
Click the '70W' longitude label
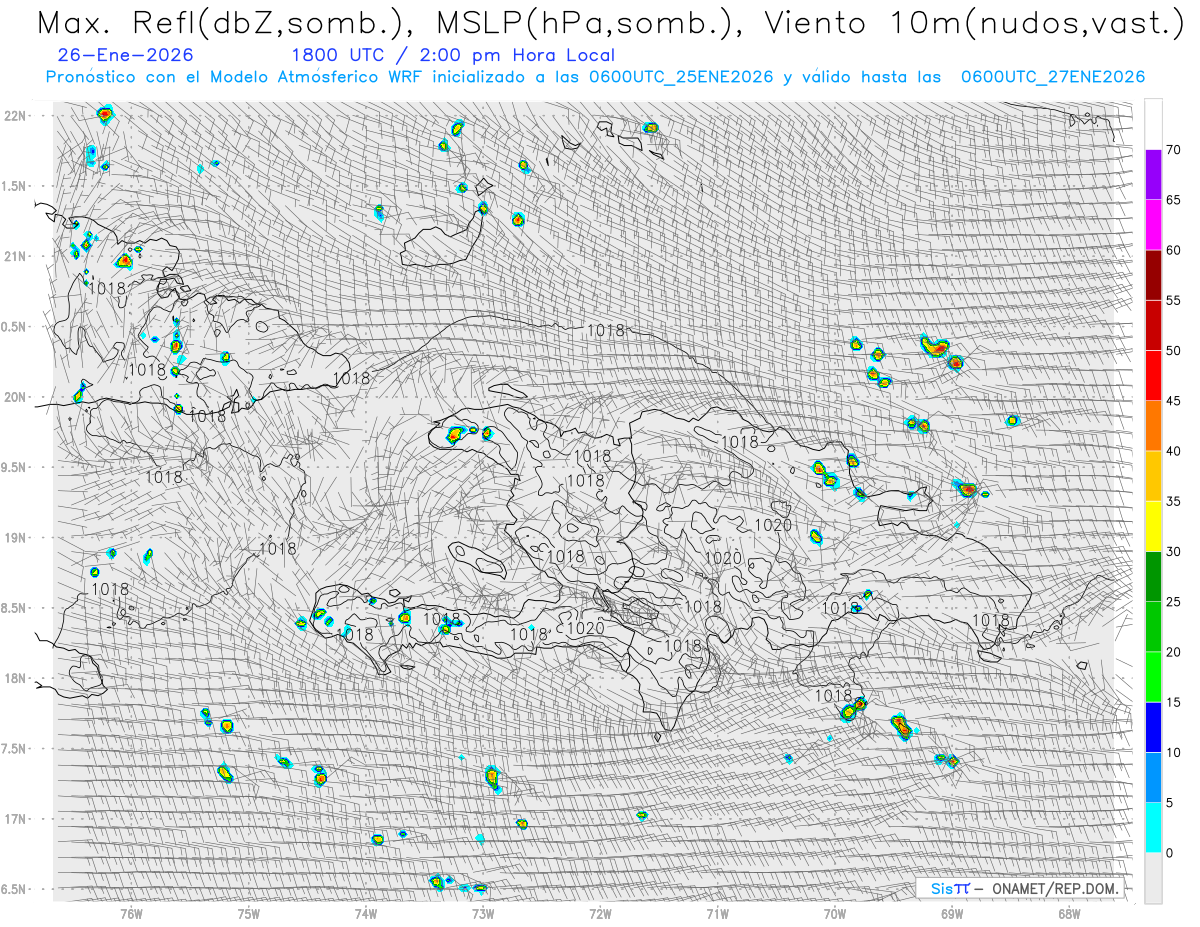click(834, 912)
